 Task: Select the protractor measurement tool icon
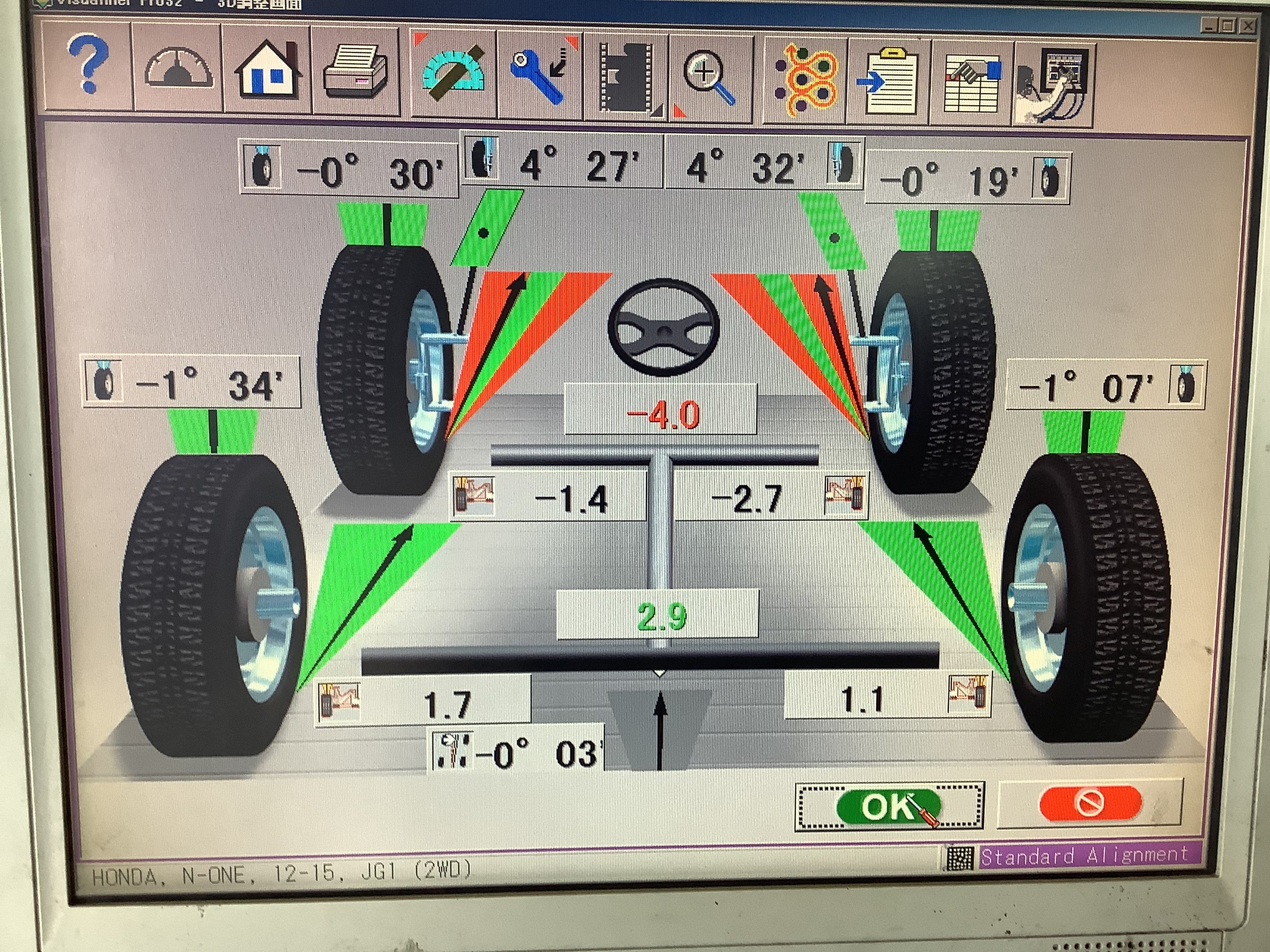tap(453, 73)
